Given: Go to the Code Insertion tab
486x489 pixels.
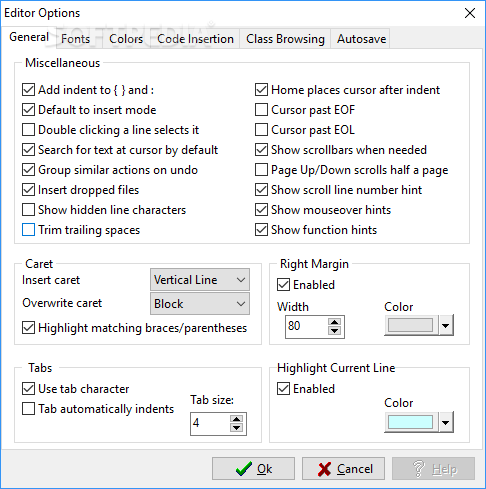Looking at the screenshot, I should point(195,39).
